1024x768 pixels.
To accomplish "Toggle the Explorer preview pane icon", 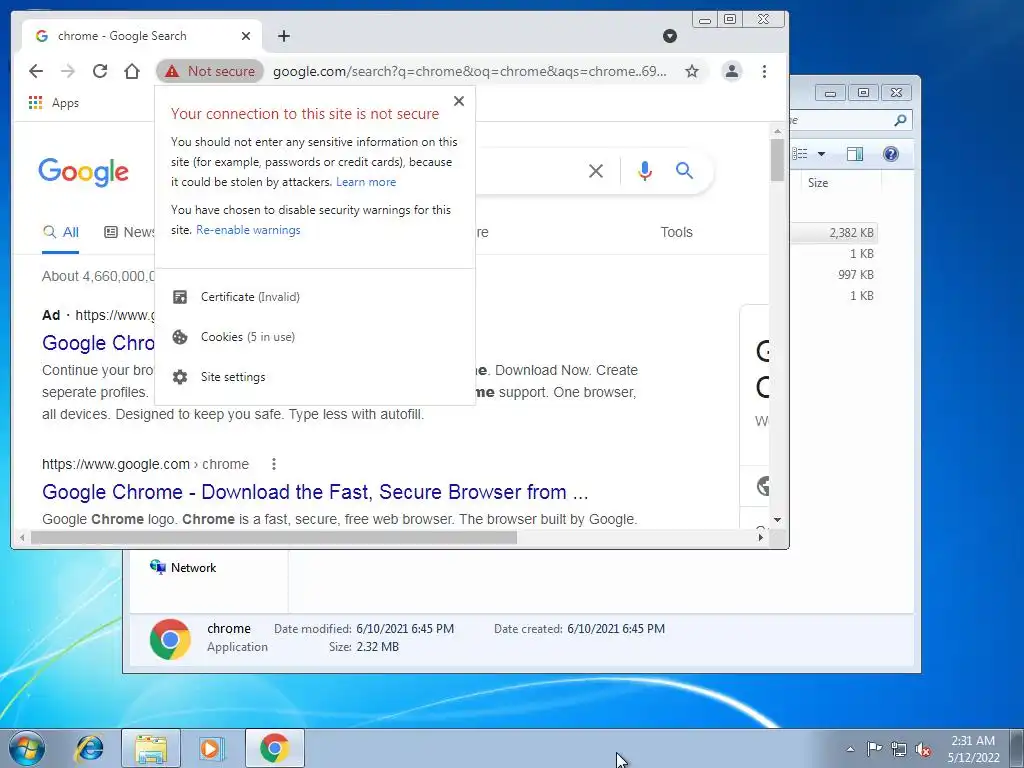I will click(855, 154).
